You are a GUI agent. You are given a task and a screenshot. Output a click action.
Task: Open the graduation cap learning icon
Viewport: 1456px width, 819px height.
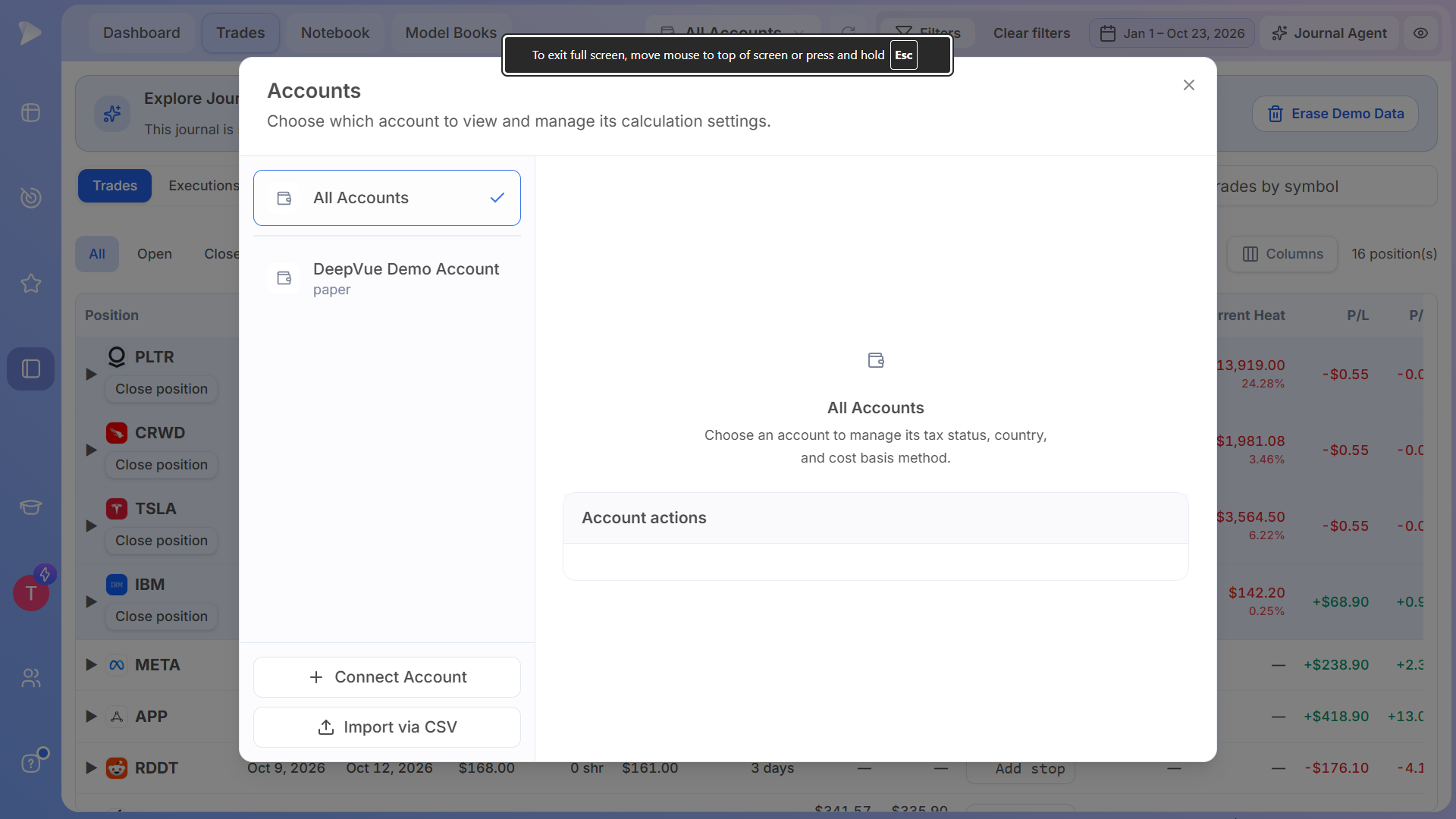click(x=30, y=507)
